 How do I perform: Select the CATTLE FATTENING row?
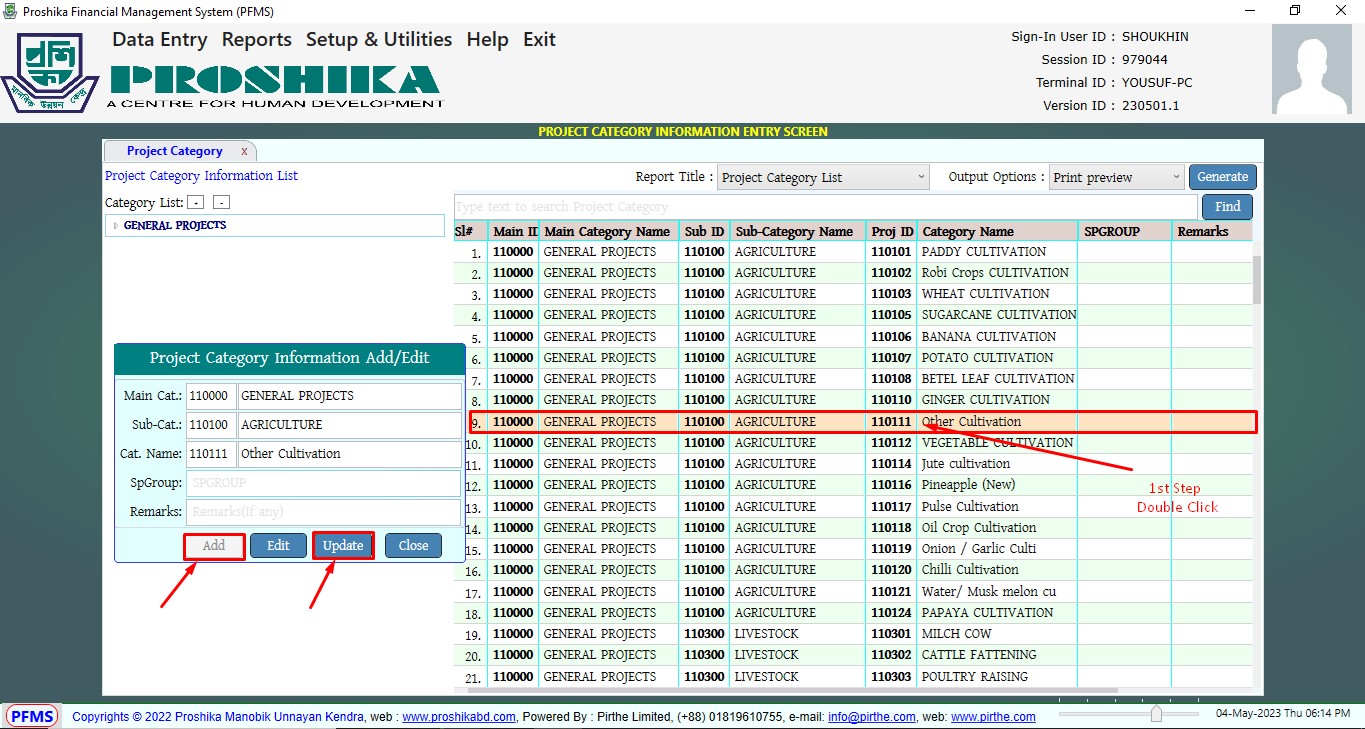click(x=854, y=655)
